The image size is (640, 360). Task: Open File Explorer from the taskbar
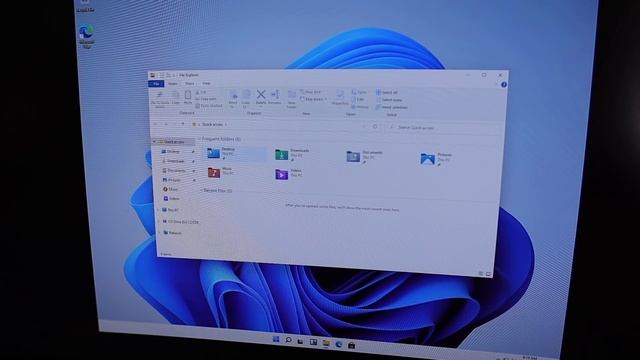point(326,343)
